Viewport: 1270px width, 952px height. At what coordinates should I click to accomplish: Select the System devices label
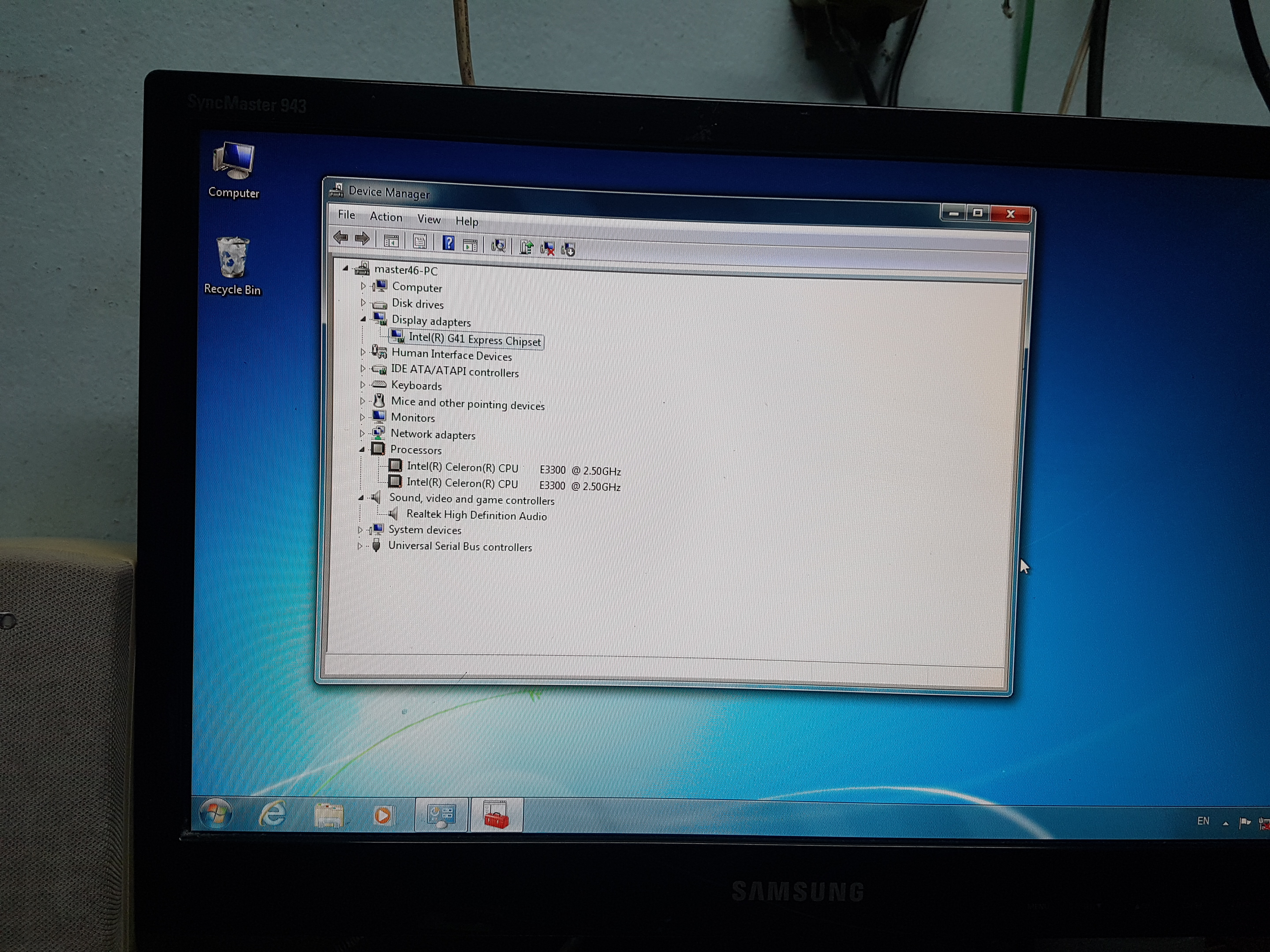425,530
